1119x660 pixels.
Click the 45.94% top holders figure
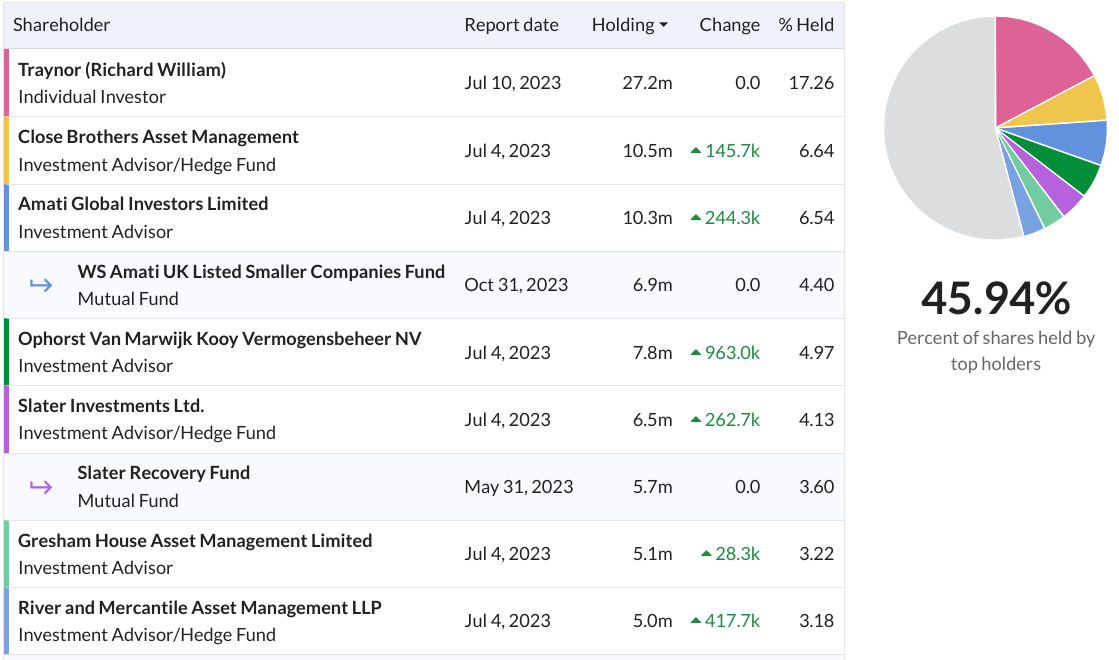pyautogui.click(x=996, y=298)
